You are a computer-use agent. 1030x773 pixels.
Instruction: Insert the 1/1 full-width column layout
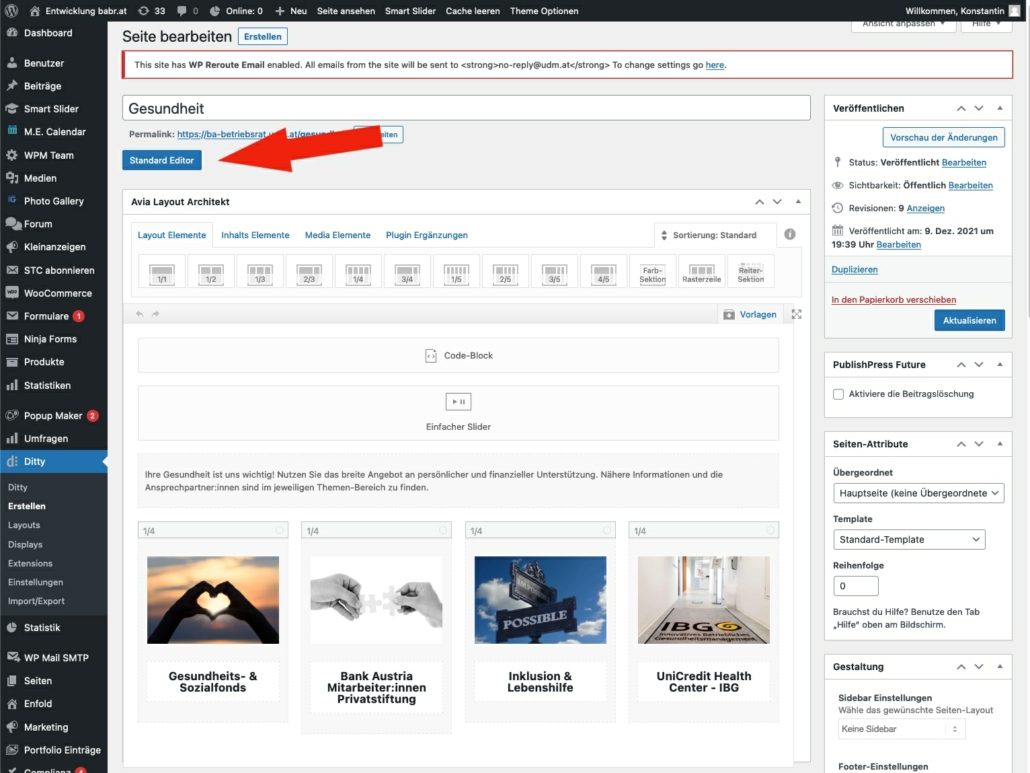tap(161, 271)
